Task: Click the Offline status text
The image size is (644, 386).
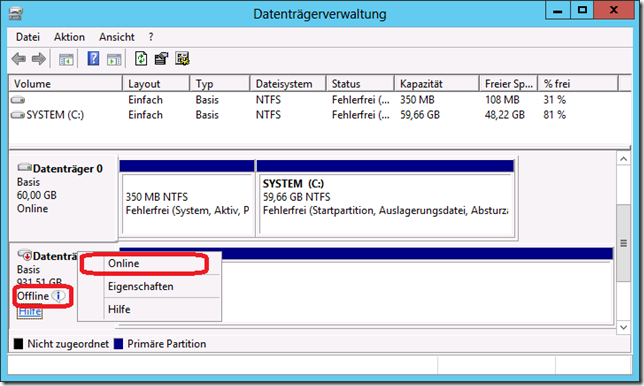Action: pyautogui.click(x=33, y=296)
